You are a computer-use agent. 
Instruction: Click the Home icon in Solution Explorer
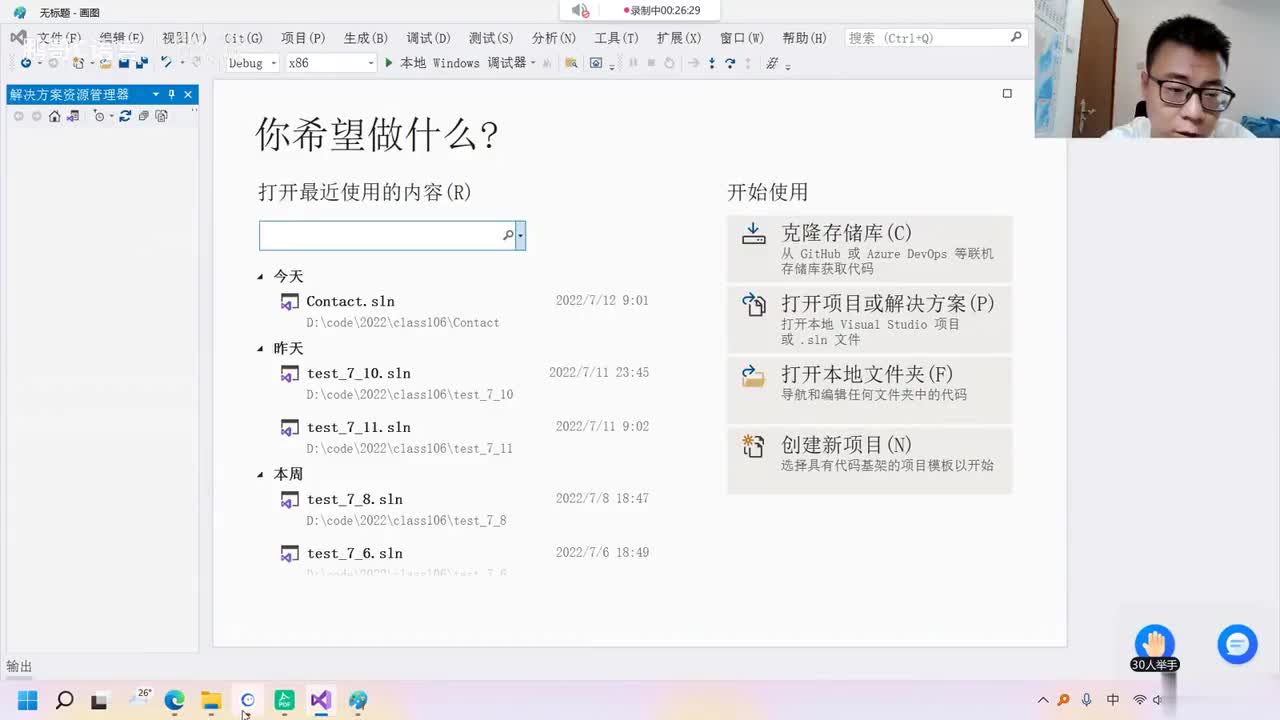pyautogui.click(x=55, y=116)
